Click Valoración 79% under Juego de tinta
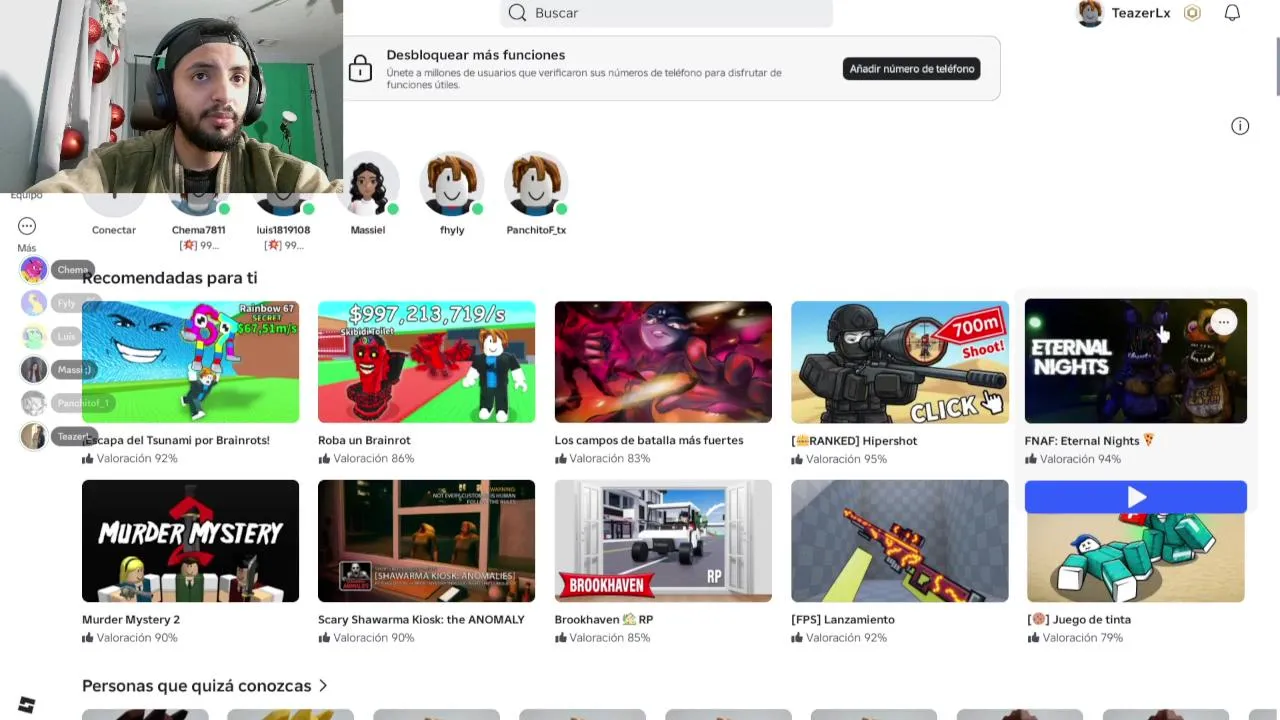Viewport: 1280px width, 720px height. point(1075,638)
